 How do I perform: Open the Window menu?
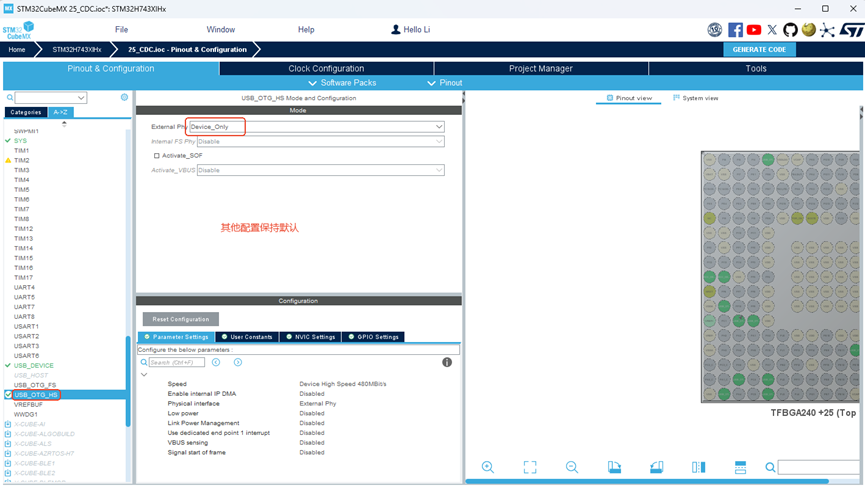point(221,30)
